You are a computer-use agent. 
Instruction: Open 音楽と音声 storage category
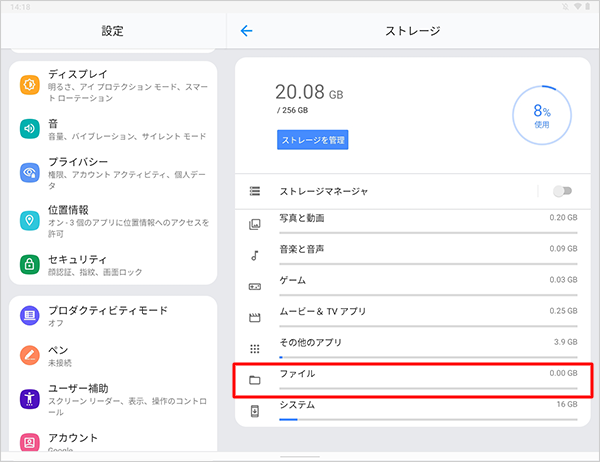[x=412, y=255]
